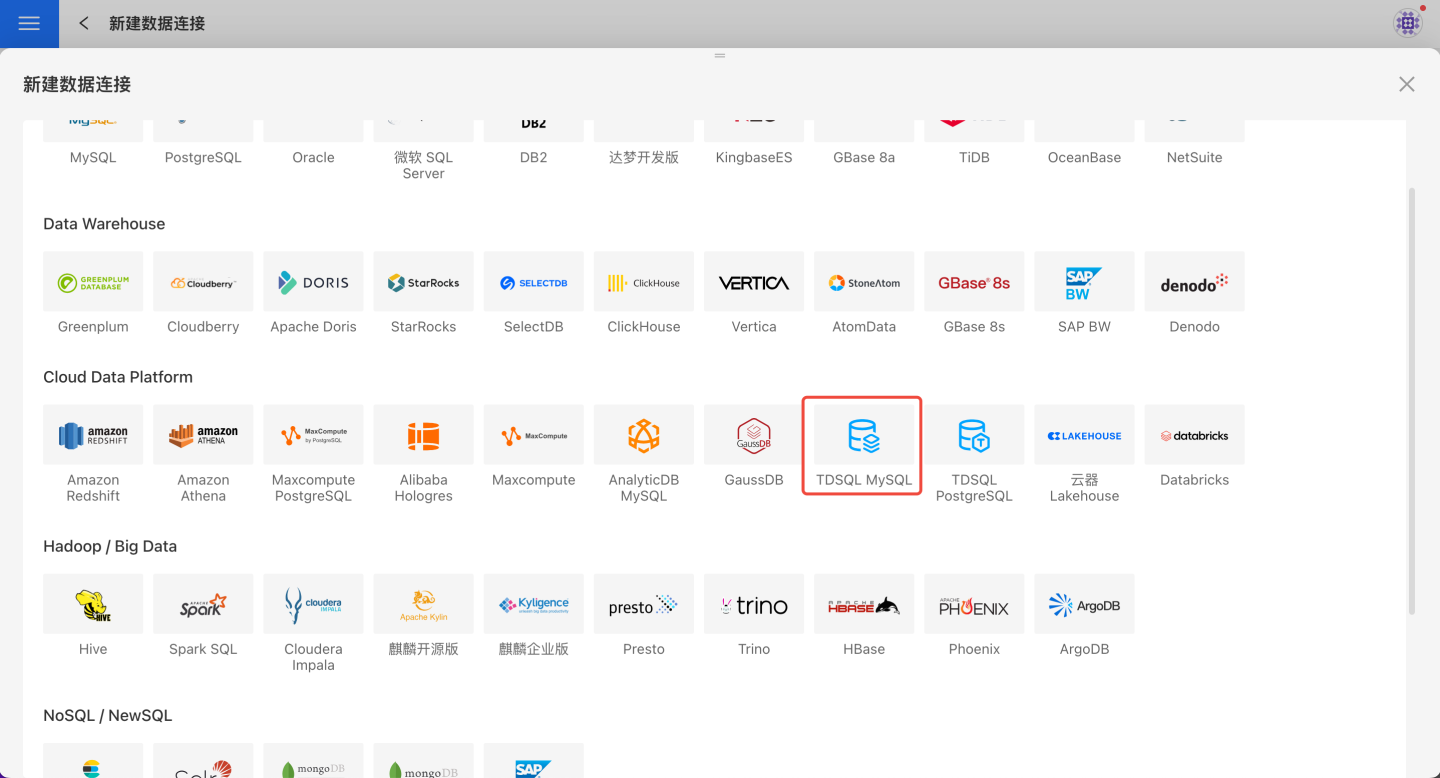This screenshot has width=1440, height=778.
Task: Click the vertical scrollbar of the dialog
Action: [x=1412, y=400]
